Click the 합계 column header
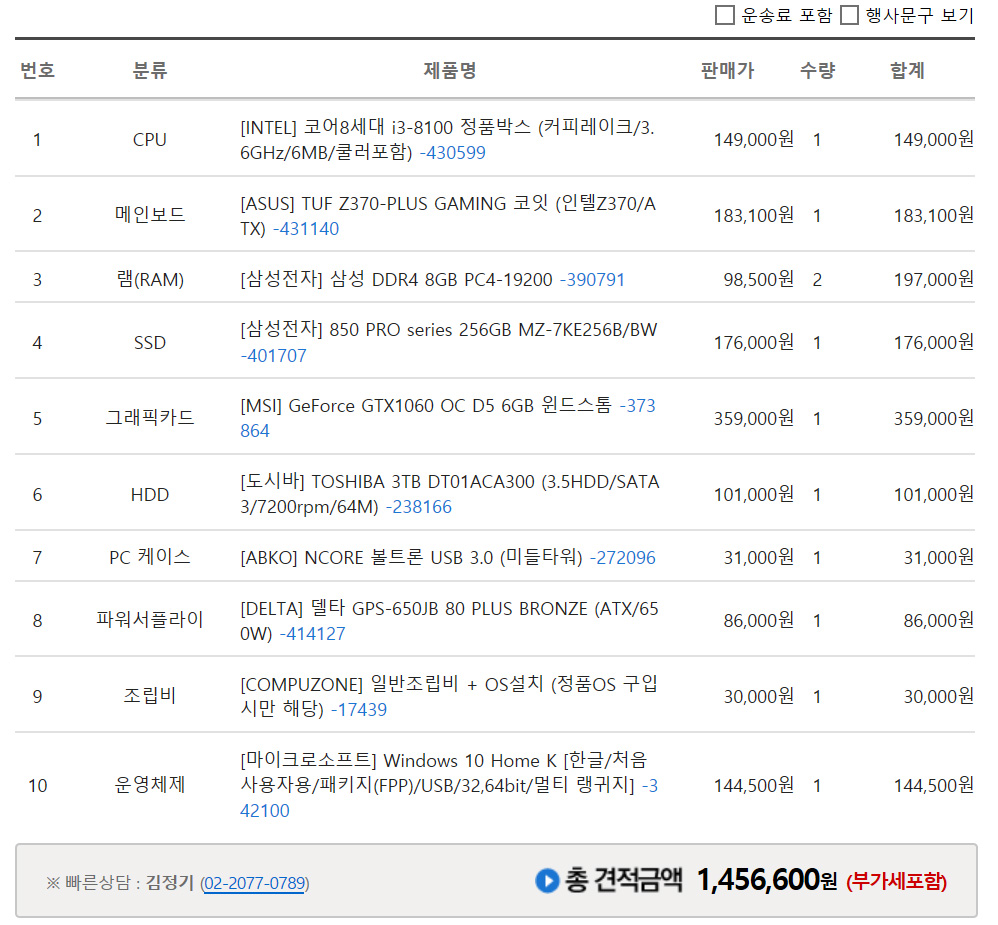Image resolution: width=998 pixels, height=925 pixels. 907,70
